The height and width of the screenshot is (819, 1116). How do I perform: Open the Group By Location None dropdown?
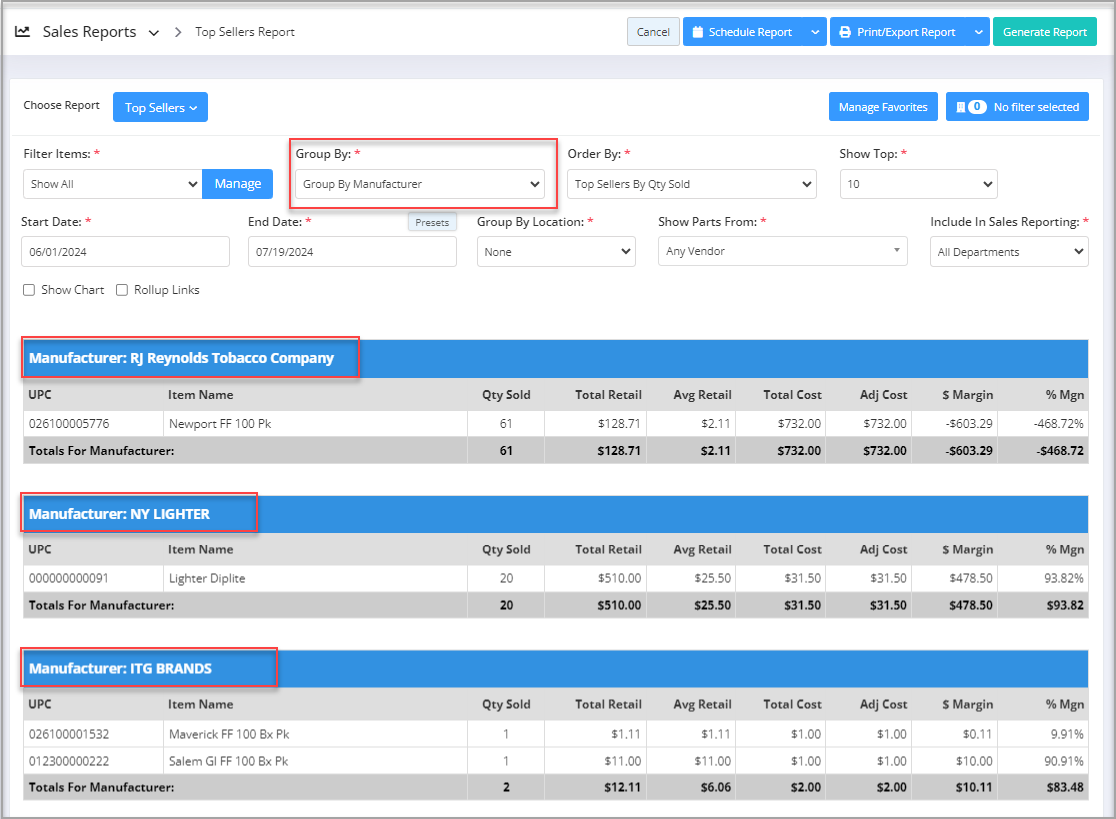556,252
